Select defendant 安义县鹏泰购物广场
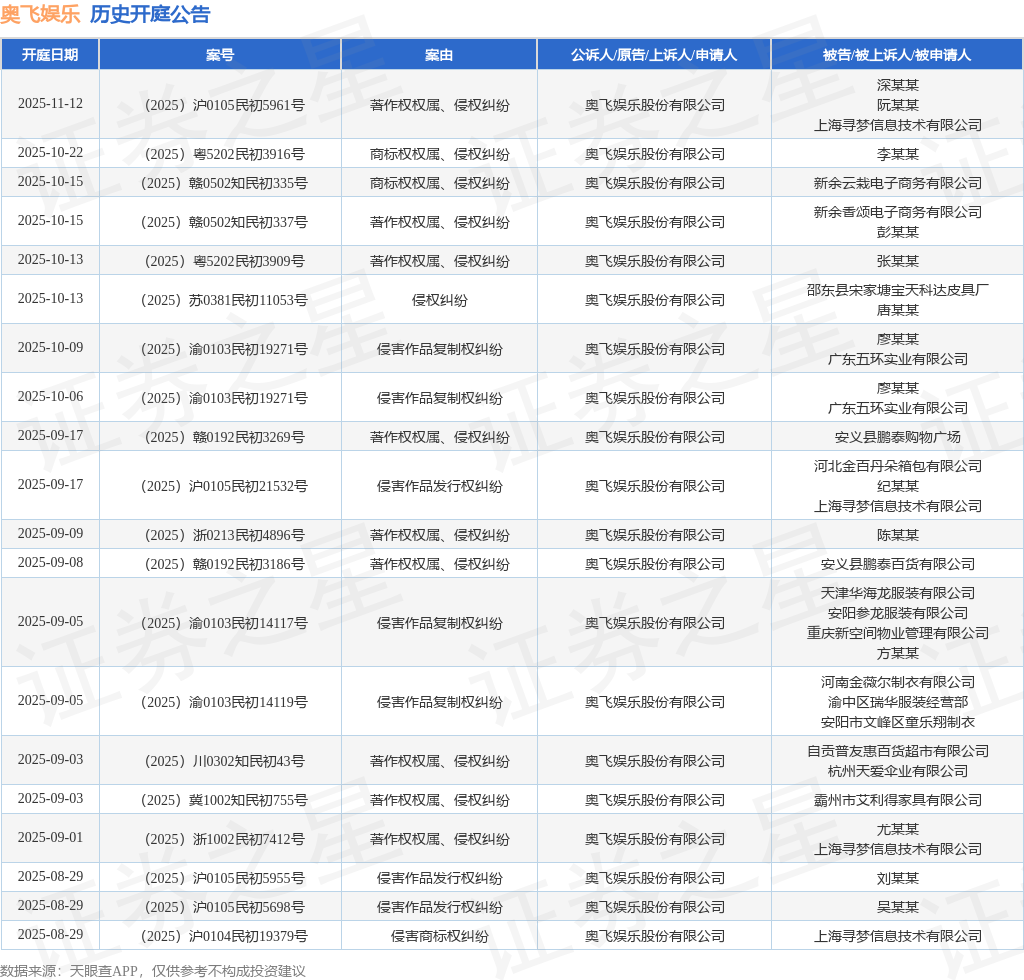The width and height of the screenshot is (1024, 980). tap(897, 437)
